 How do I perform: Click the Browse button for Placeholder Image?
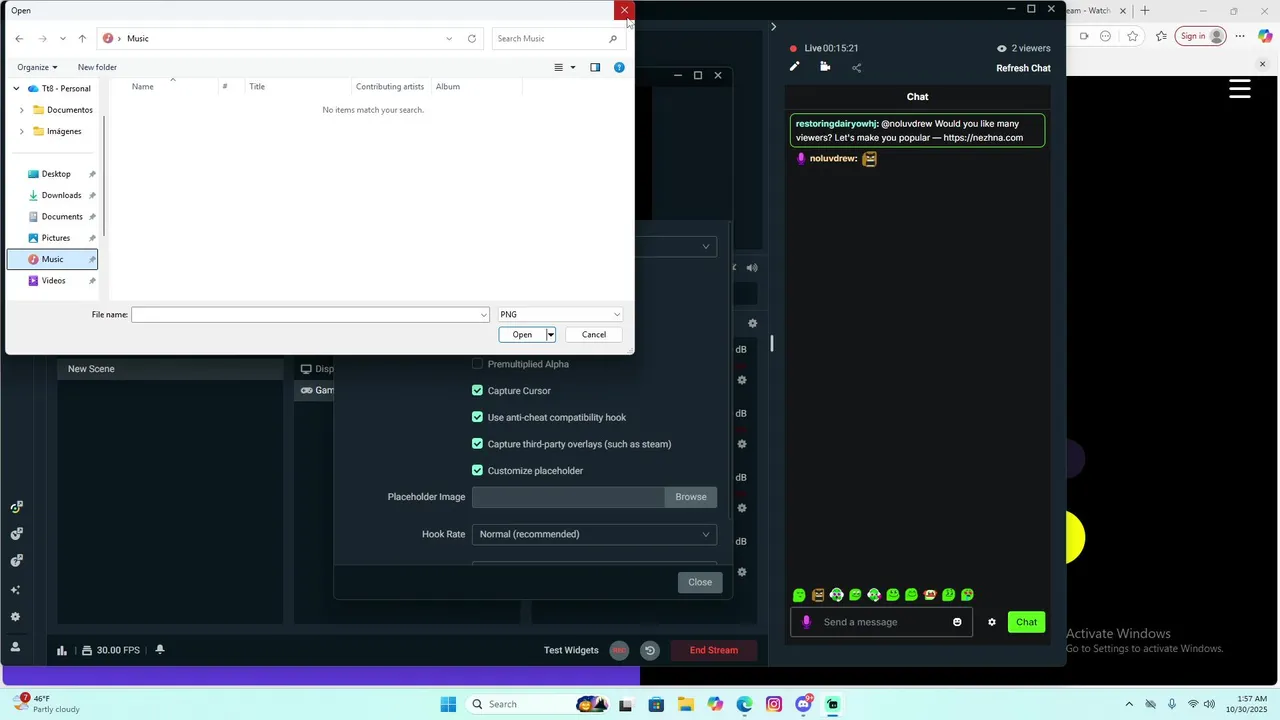tap(691, 497)
